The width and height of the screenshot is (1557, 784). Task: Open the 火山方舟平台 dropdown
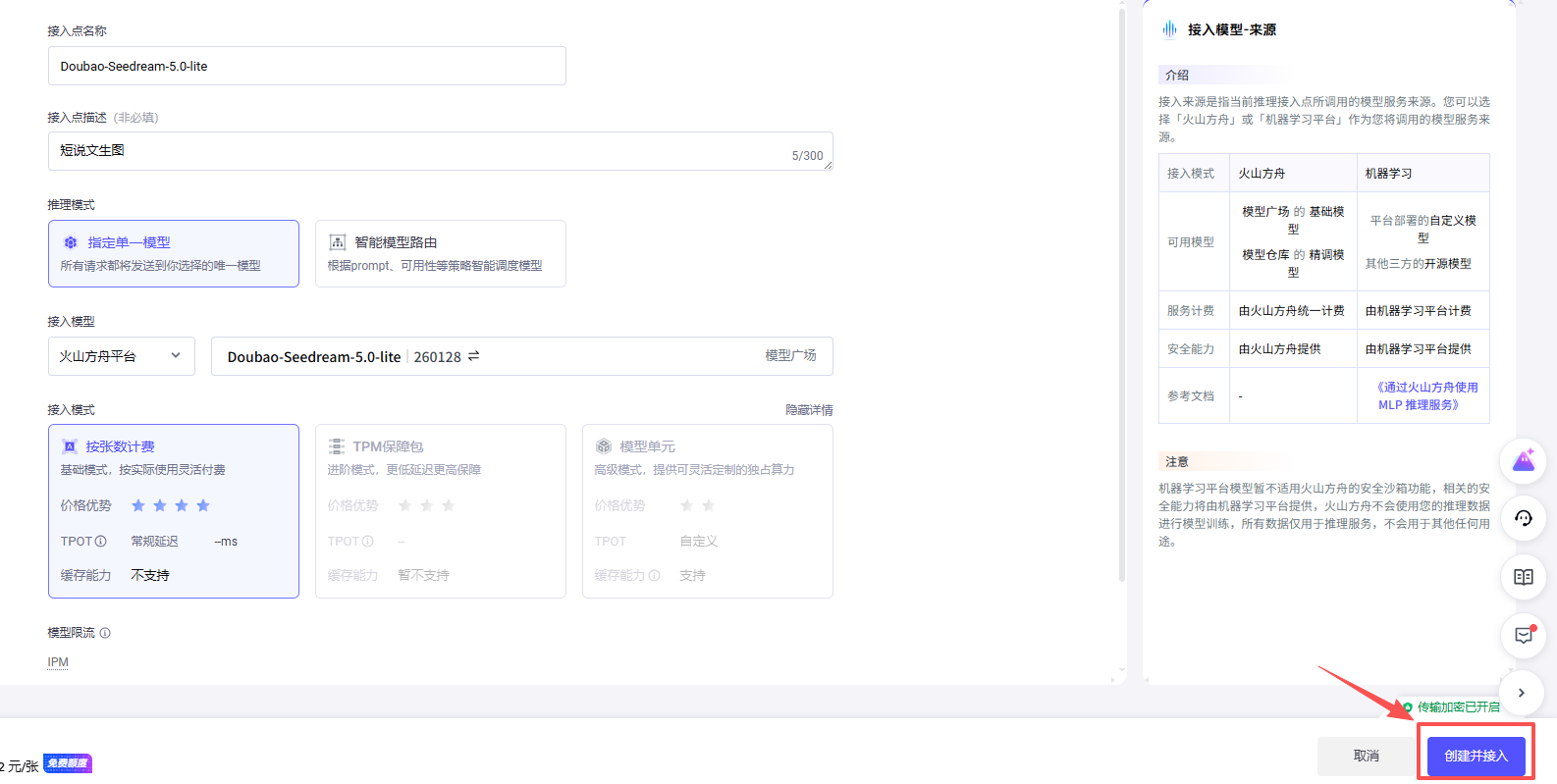click(122, 356)
